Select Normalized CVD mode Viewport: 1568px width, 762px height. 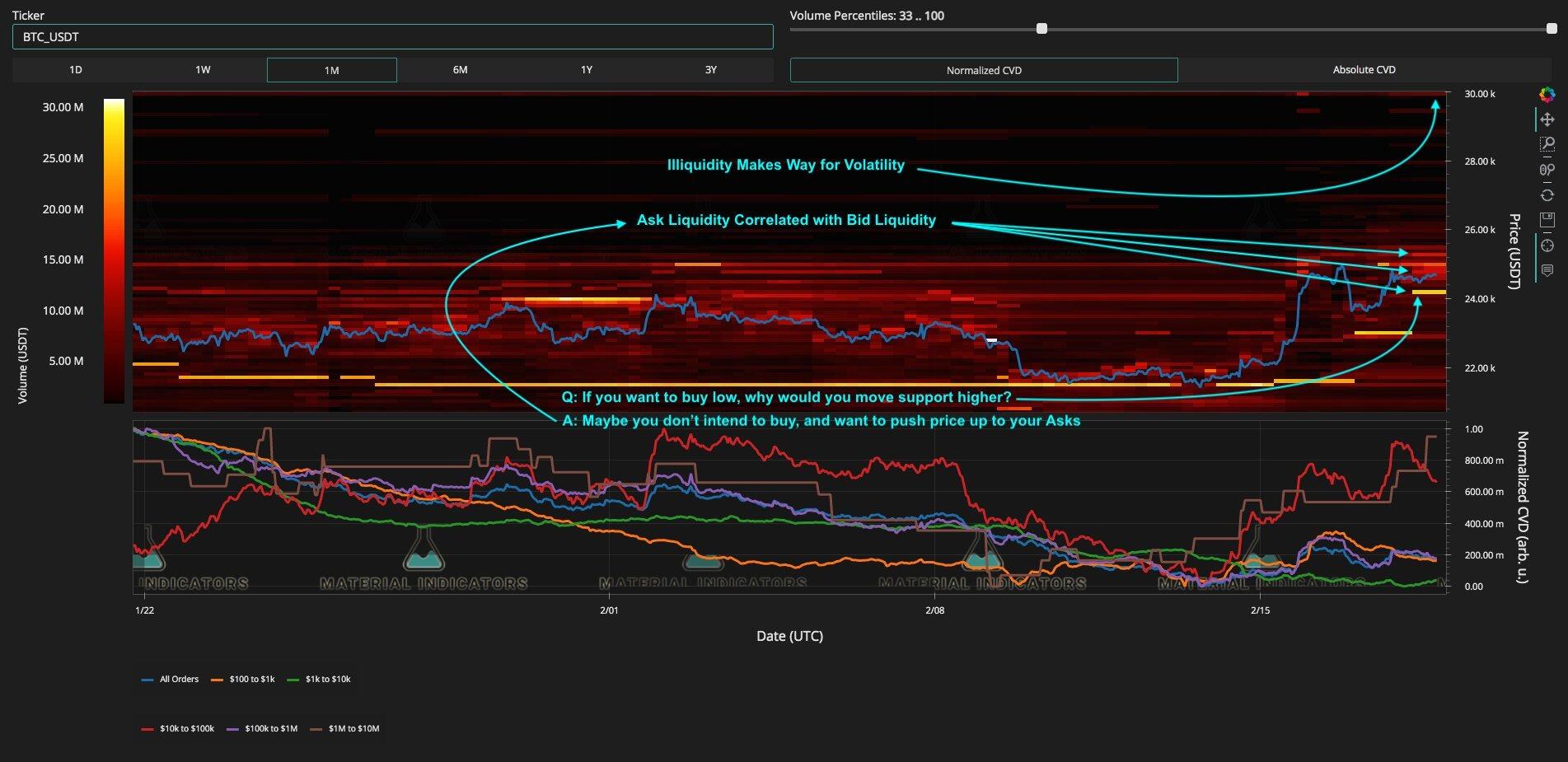984,70
